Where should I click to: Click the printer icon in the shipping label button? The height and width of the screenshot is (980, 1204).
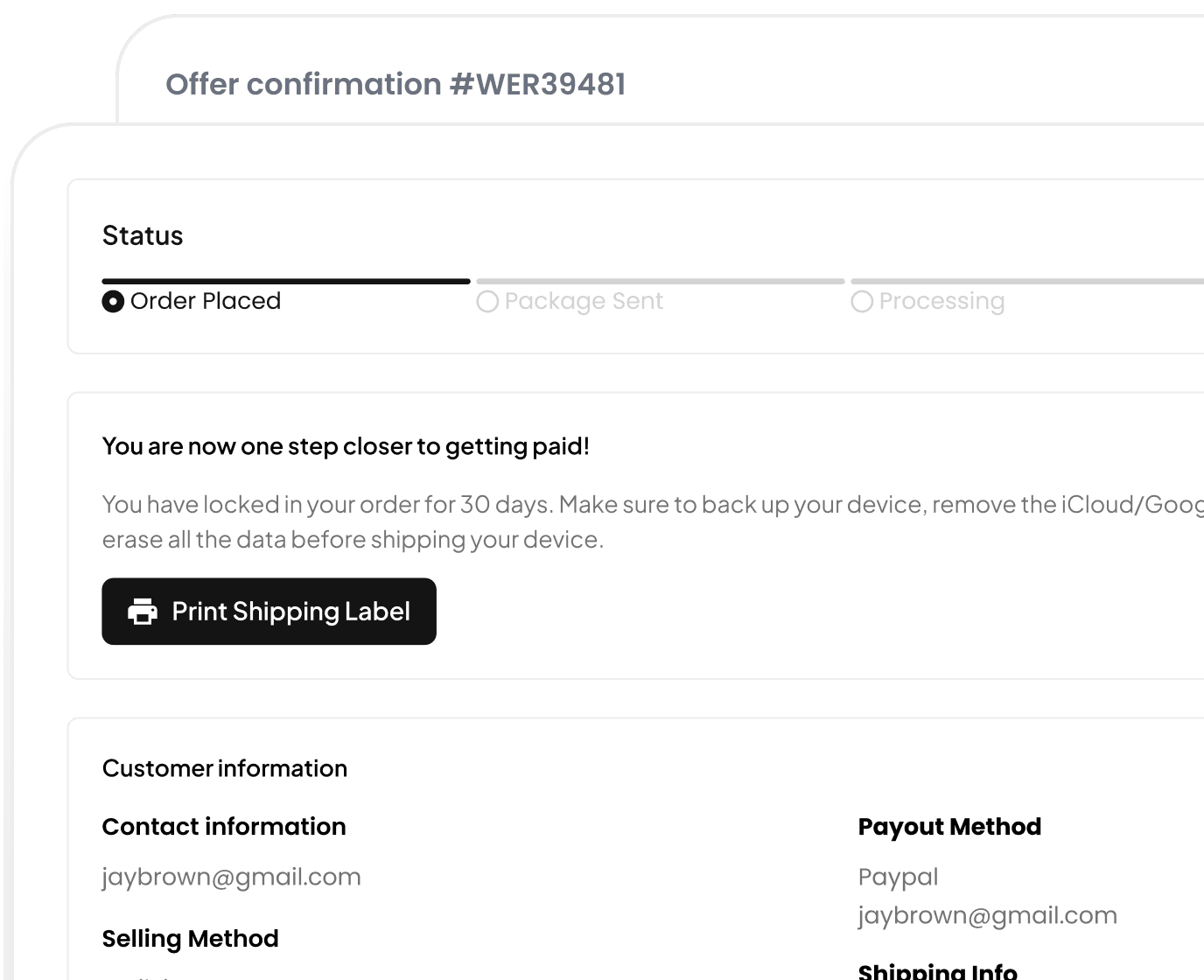[143, 611]
